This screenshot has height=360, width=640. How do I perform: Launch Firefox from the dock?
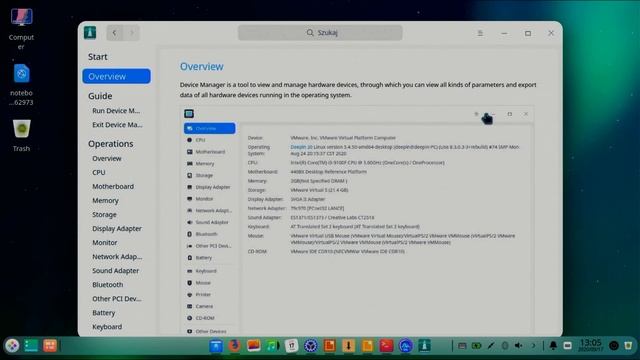tap(235, 346)
